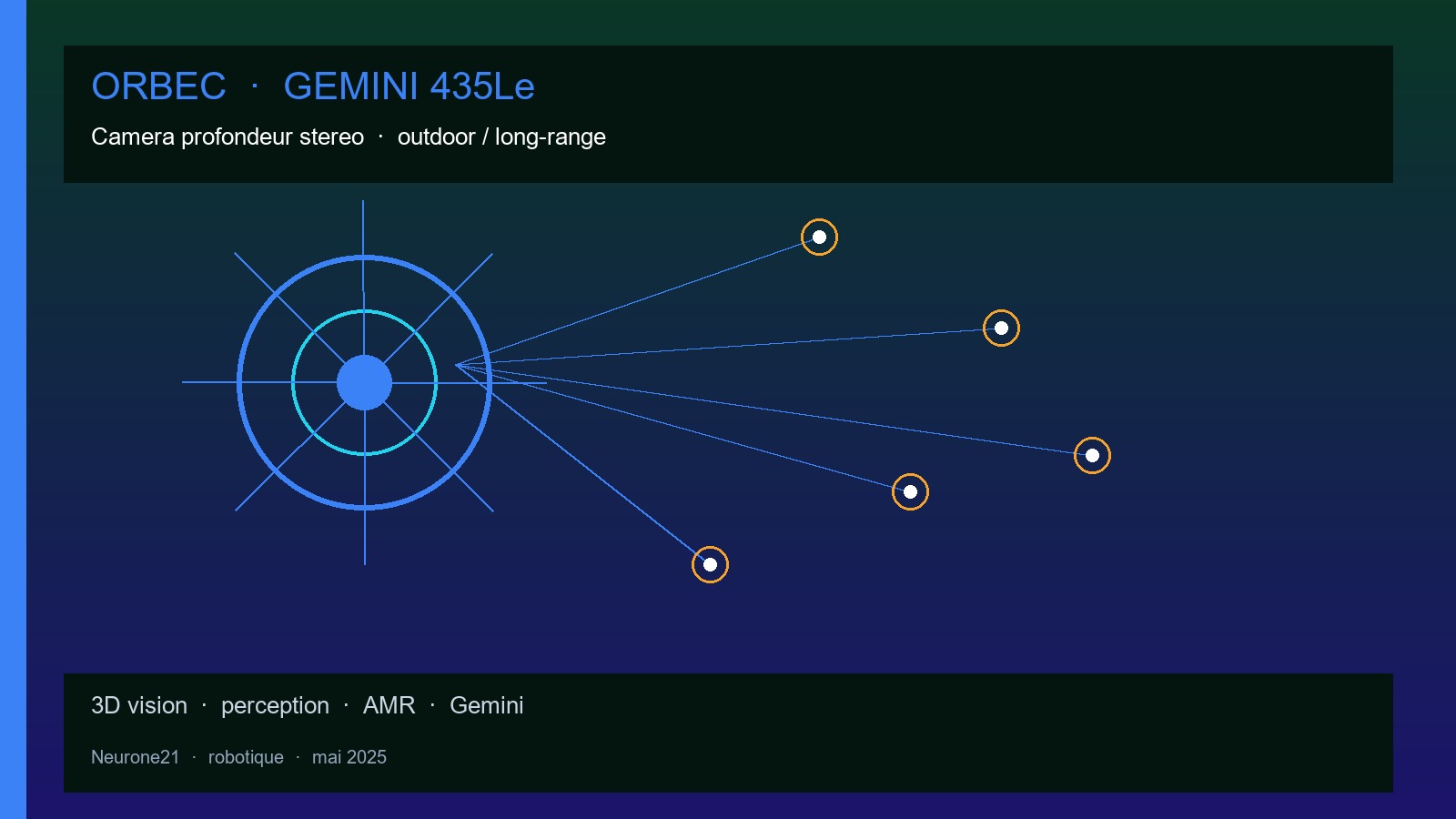Click the "3D vision" tag
The width and height of the screenshot is (1456, 819).
click(x=139, y=705)
